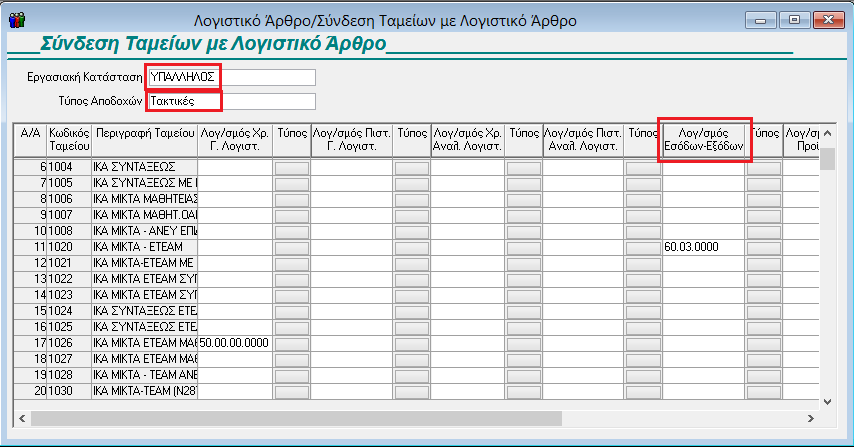This screenshot has height=447, width=854.
Task: Select the Λογ/σμός Εσόδων-Εξόδων column header
Action: pos(704,138)
